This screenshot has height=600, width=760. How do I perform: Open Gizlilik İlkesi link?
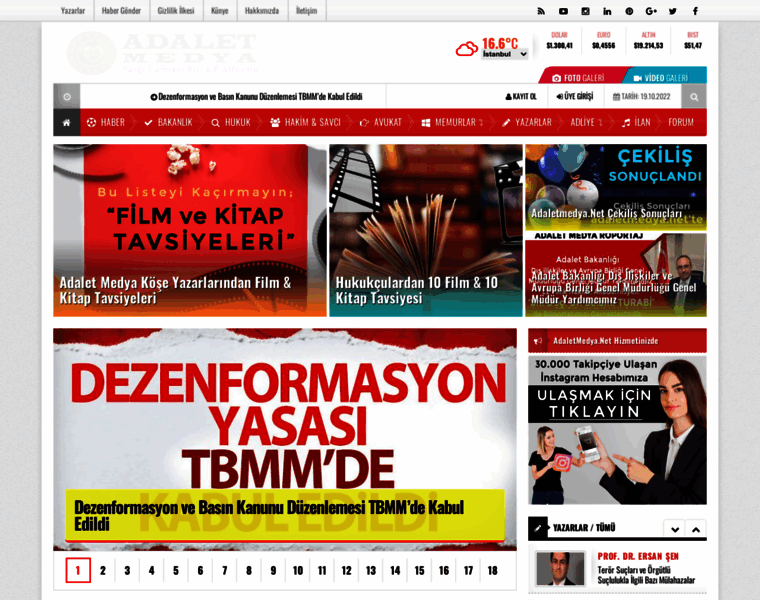[176, 11]
